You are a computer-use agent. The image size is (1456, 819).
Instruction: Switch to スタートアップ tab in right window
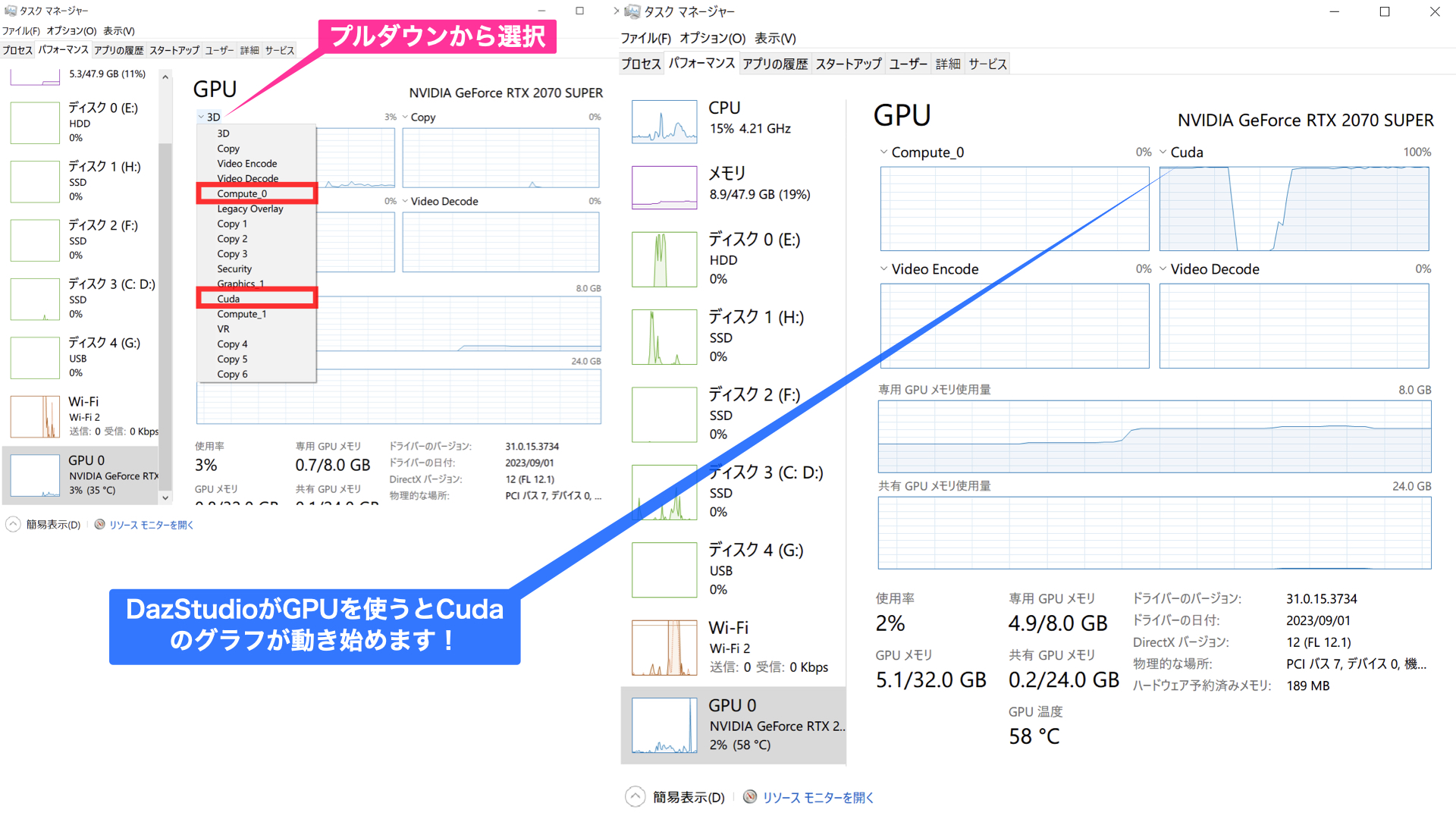tap(848, 64)
